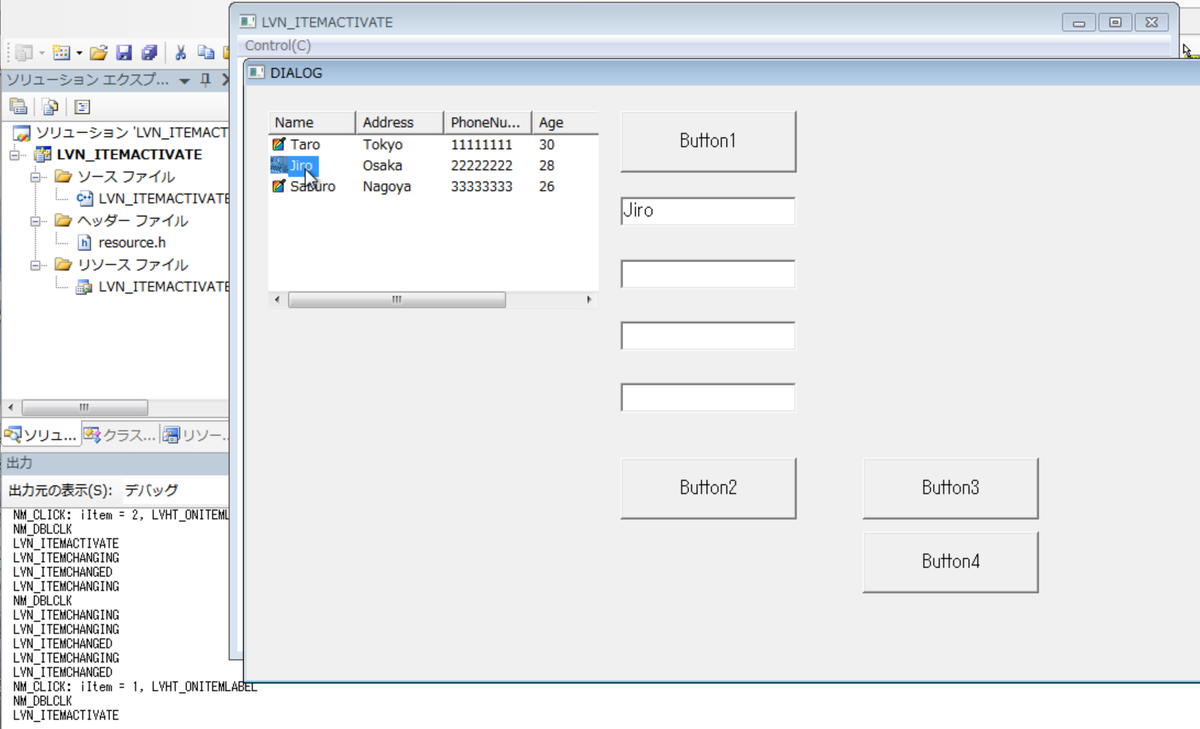
Task: Click the Name column header
Action: tap(312, 122)
